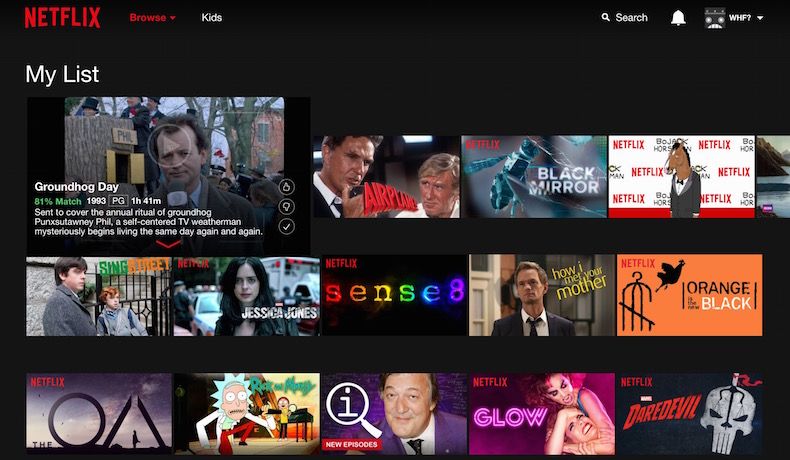Open the Browse dropdown menu
This screenshot has width=790, height=460.
point(152,18)
